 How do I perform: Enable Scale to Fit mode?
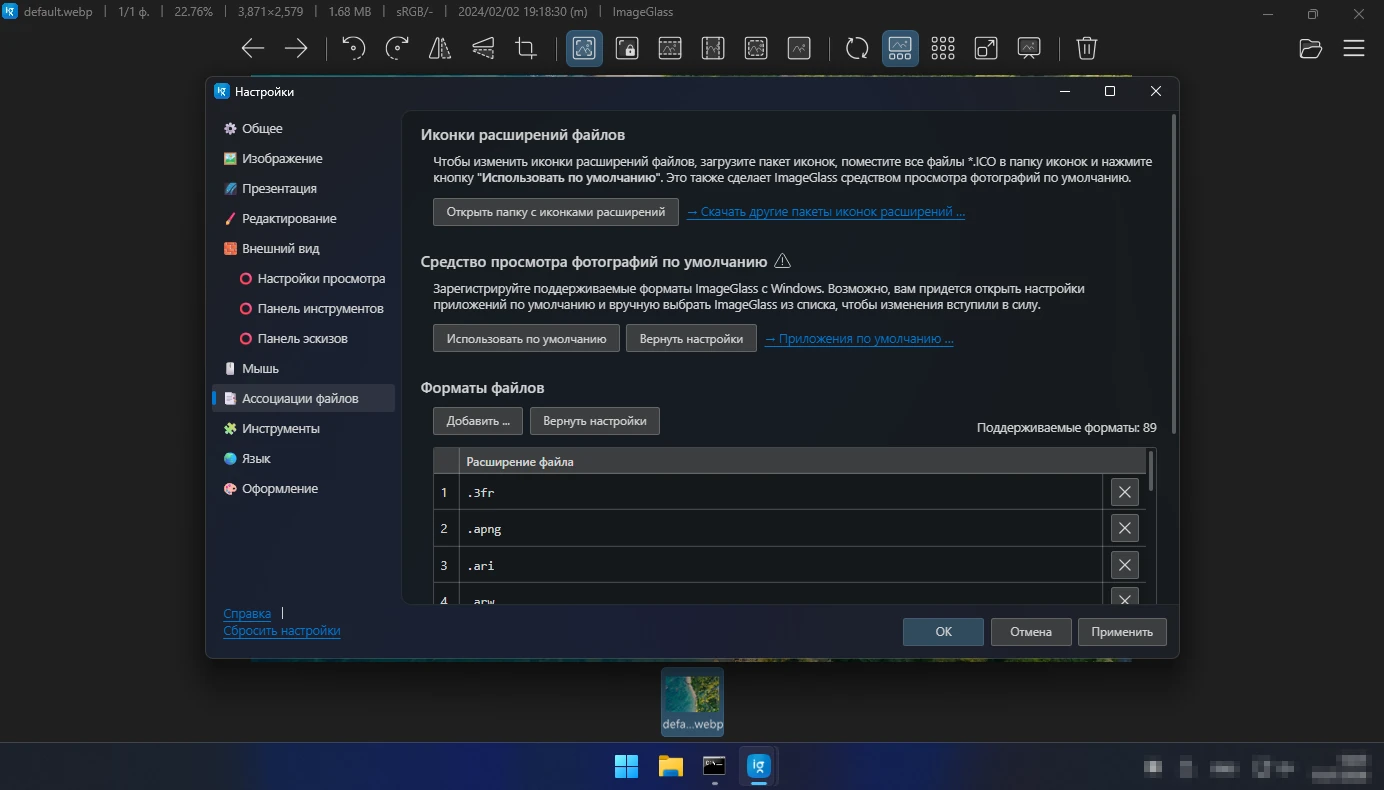(x=756, y=48)
